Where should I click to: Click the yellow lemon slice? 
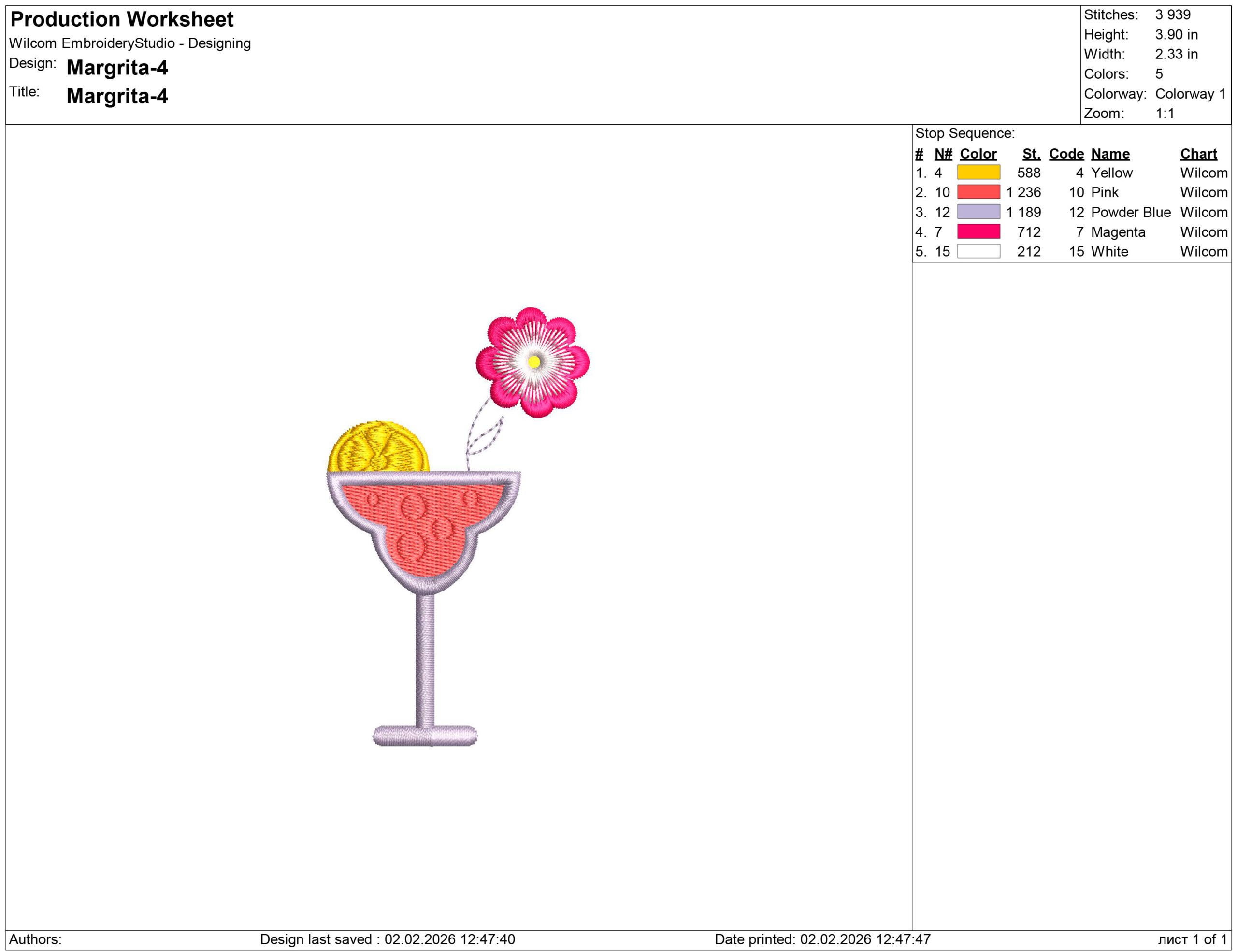[378, 447]
